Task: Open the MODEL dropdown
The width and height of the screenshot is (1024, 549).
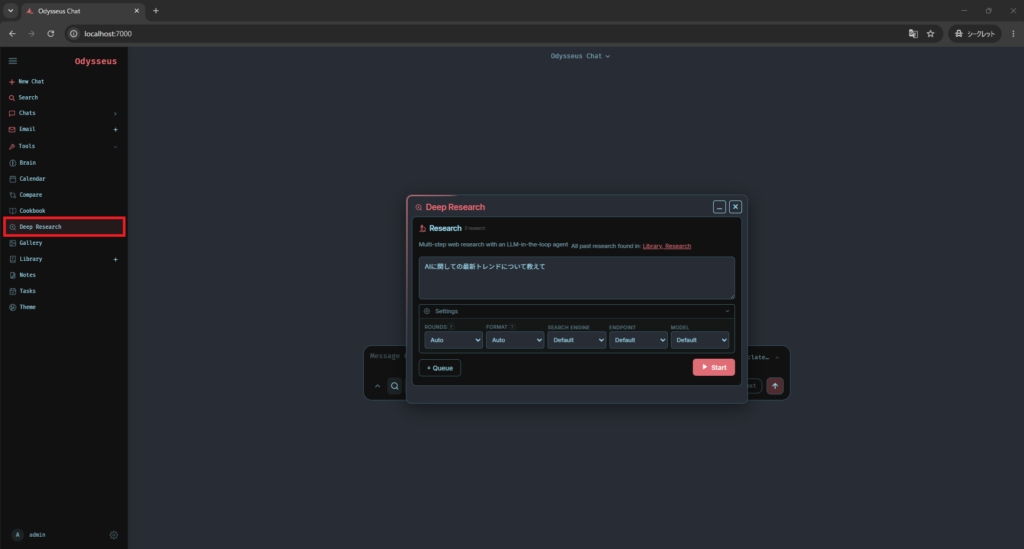Action: click(699, 340)
